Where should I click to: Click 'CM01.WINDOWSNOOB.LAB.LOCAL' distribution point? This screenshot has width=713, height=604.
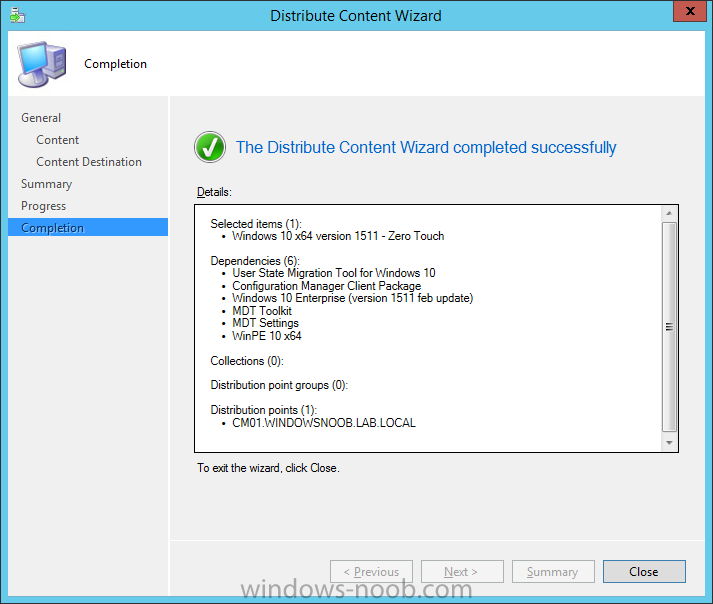coord(324,423)
